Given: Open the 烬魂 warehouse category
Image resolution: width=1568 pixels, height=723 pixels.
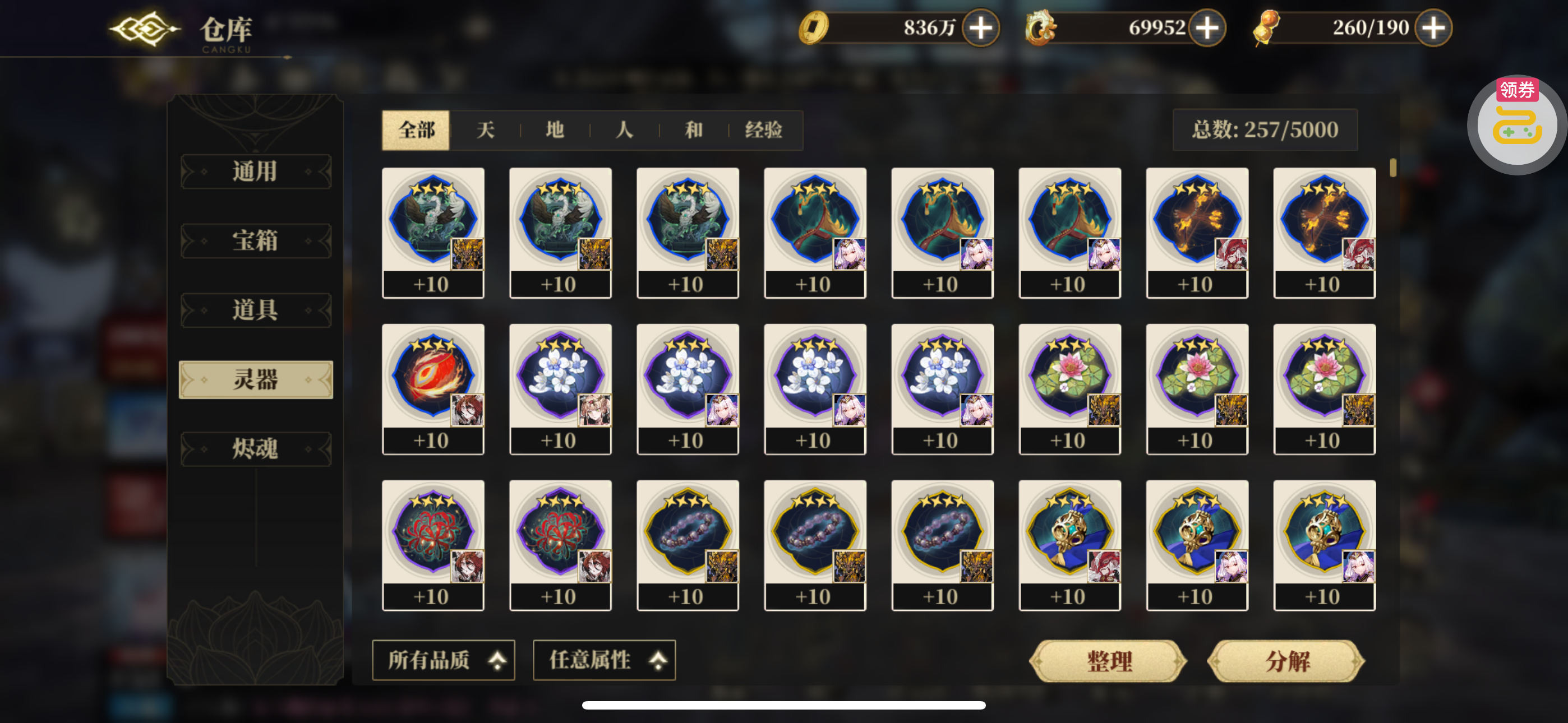Looking at the screenshot, I should 256,448.
